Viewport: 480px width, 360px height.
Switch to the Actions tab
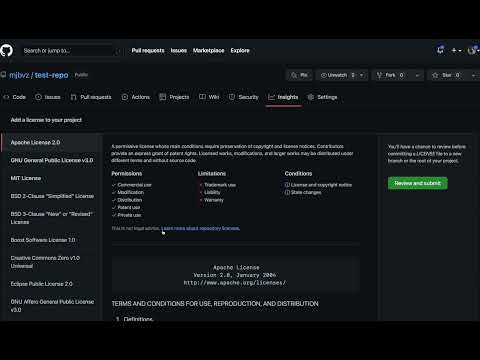click(x=136, y=97)
